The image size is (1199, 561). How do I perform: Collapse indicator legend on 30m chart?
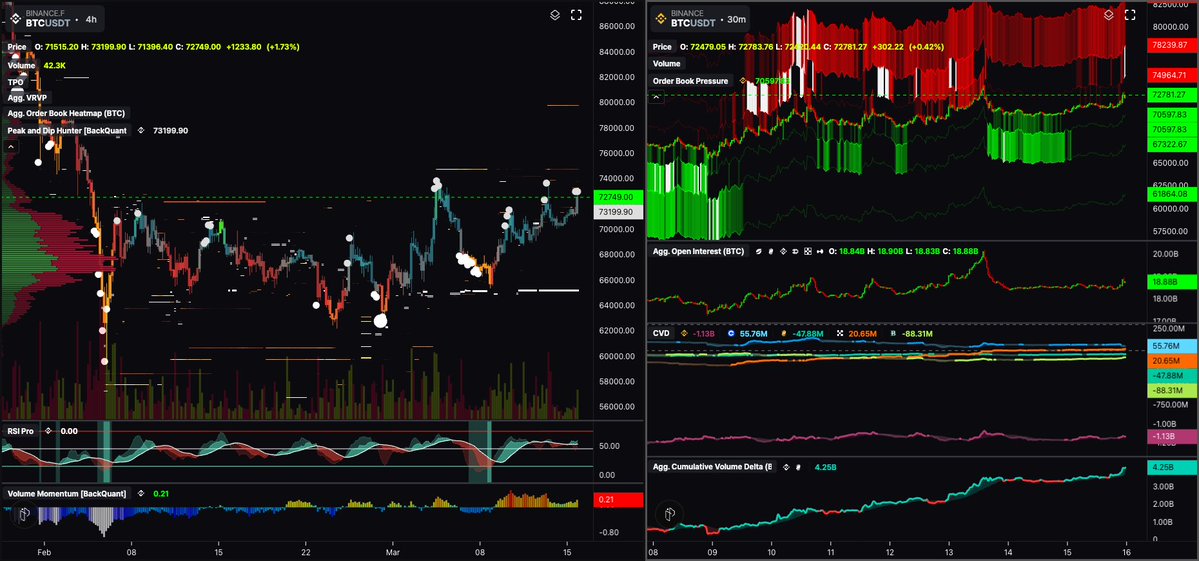click(655, 97)
